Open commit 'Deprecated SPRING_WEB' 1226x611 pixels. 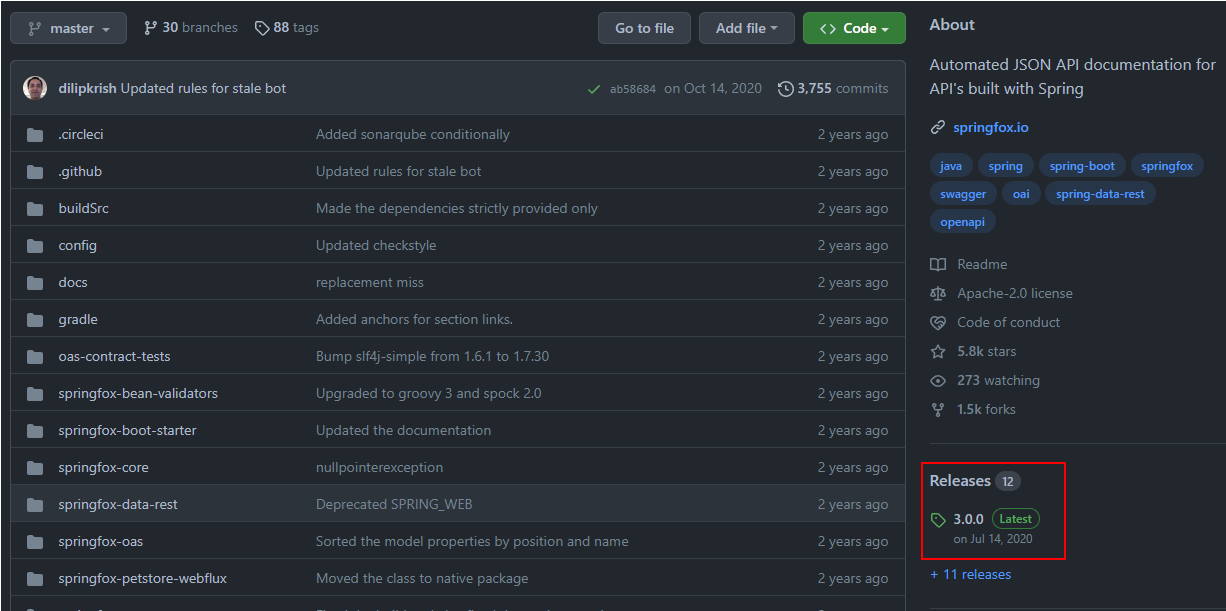point(394,504)
